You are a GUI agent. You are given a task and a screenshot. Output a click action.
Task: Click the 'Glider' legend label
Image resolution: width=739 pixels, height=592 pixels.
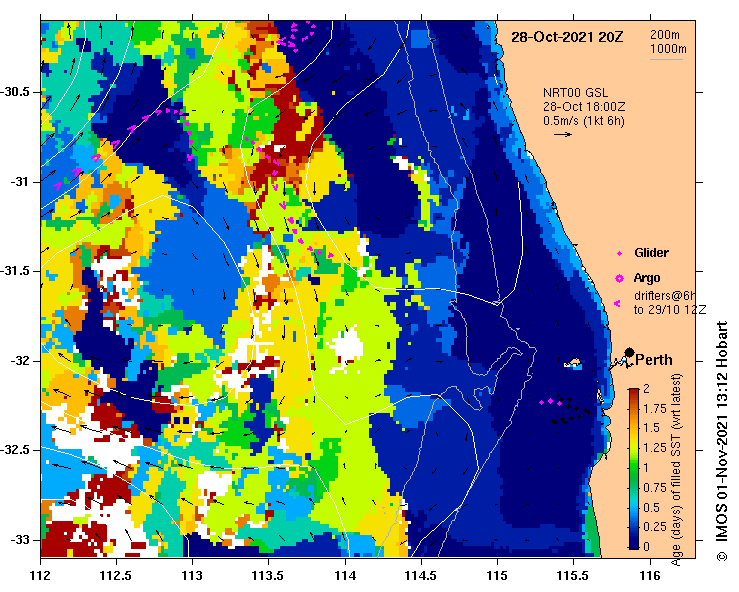point(651,253)
